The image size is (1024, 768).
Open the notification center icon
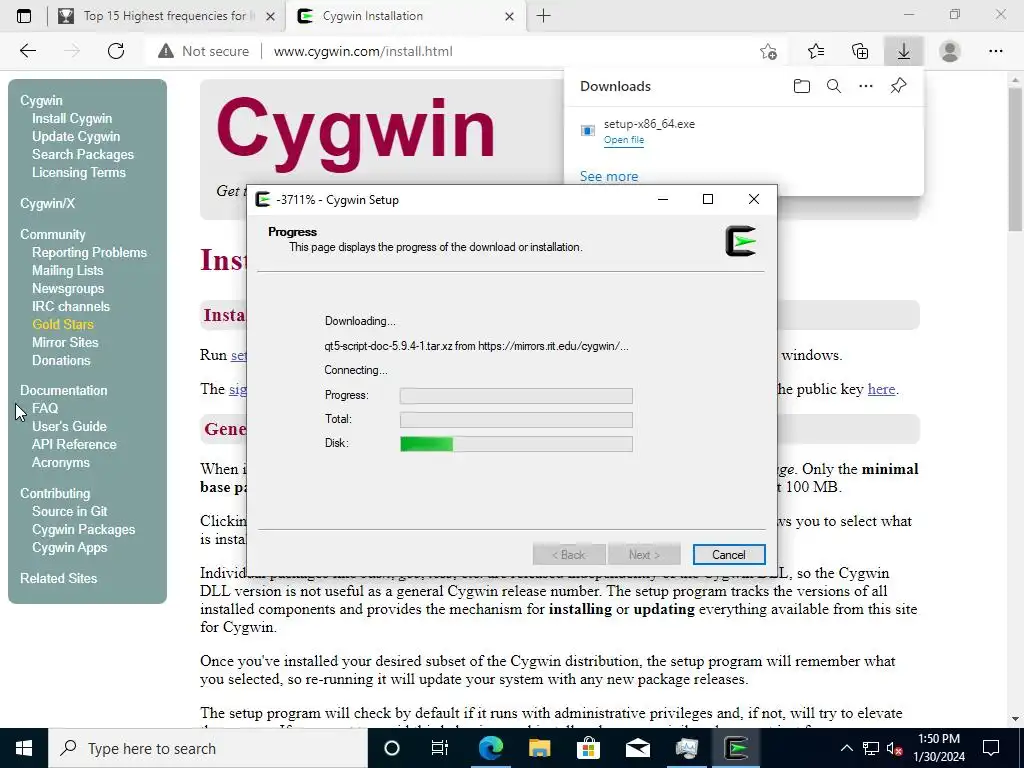[x=991, y=748]
